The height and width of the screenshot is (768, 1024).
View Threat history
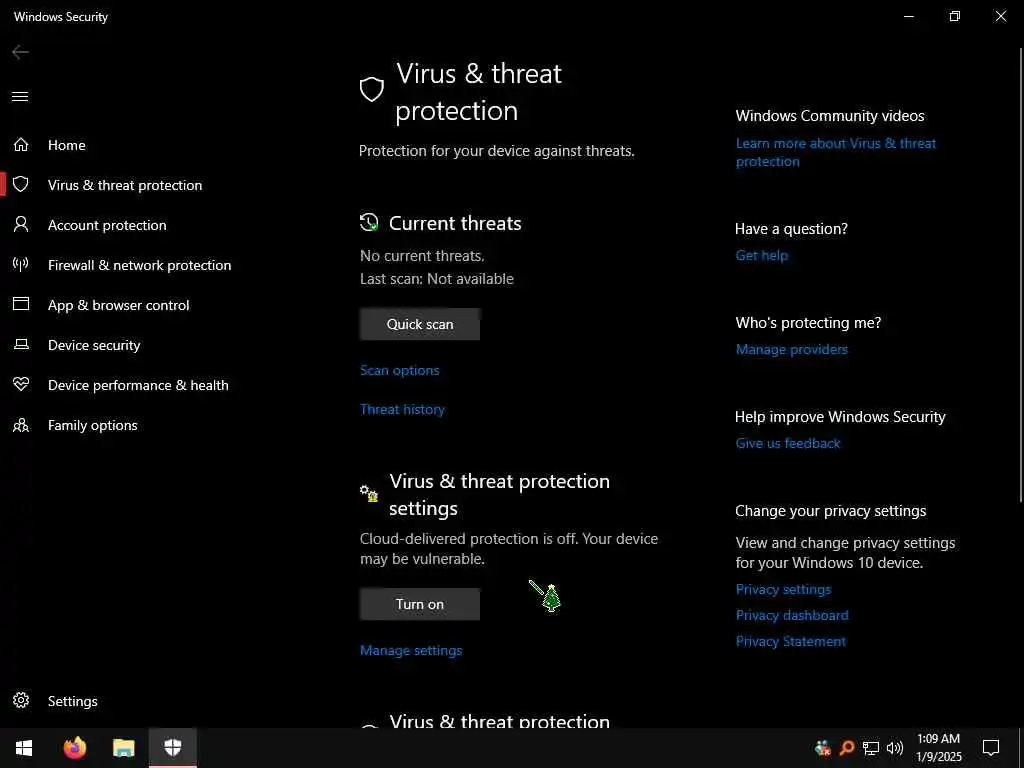(402, 409)
